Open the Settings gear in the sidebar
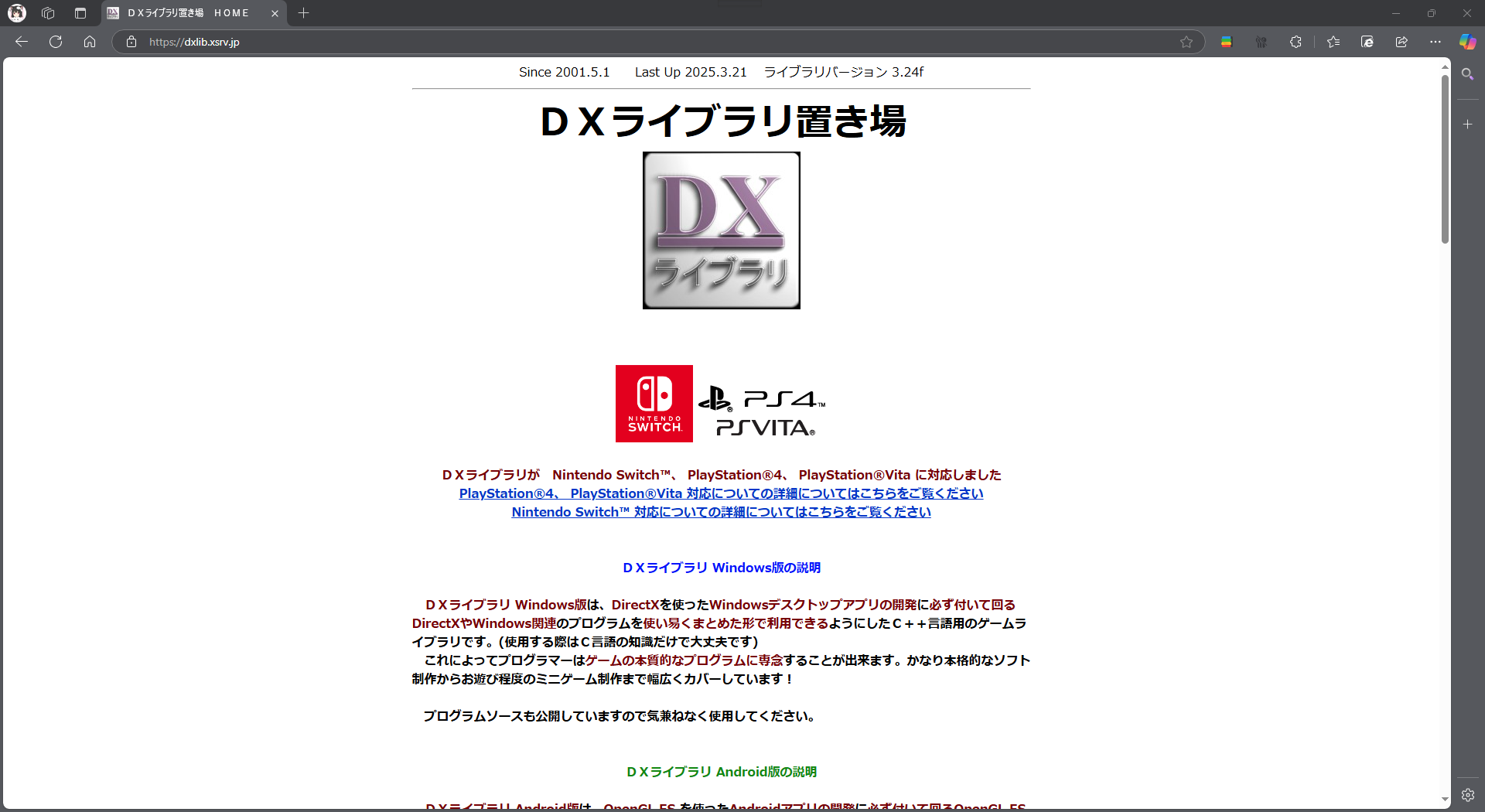The height and width of the screenshot is (812, 1485). click(1468, 794)
